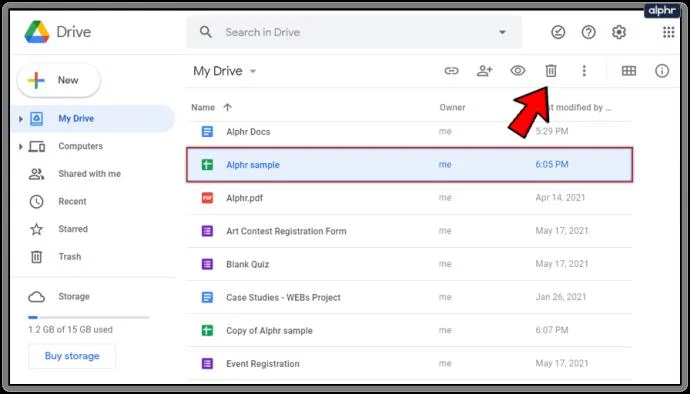This screenshot has height=394, width=690.
Task: Click the Preview eye icon
Action: coord(518,71)
